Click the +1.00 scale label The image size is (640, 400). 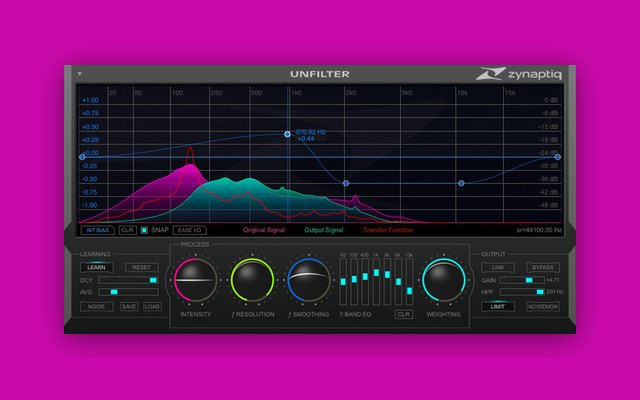[90, 100]
